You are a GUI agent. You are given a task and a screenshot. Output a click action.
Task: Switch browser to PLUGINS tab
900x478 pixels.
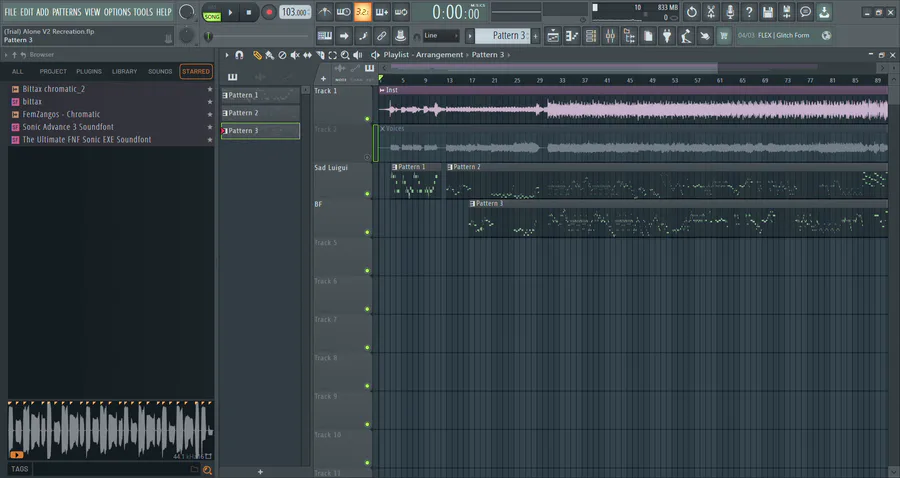pyautogui.click(x=89, y=72)
